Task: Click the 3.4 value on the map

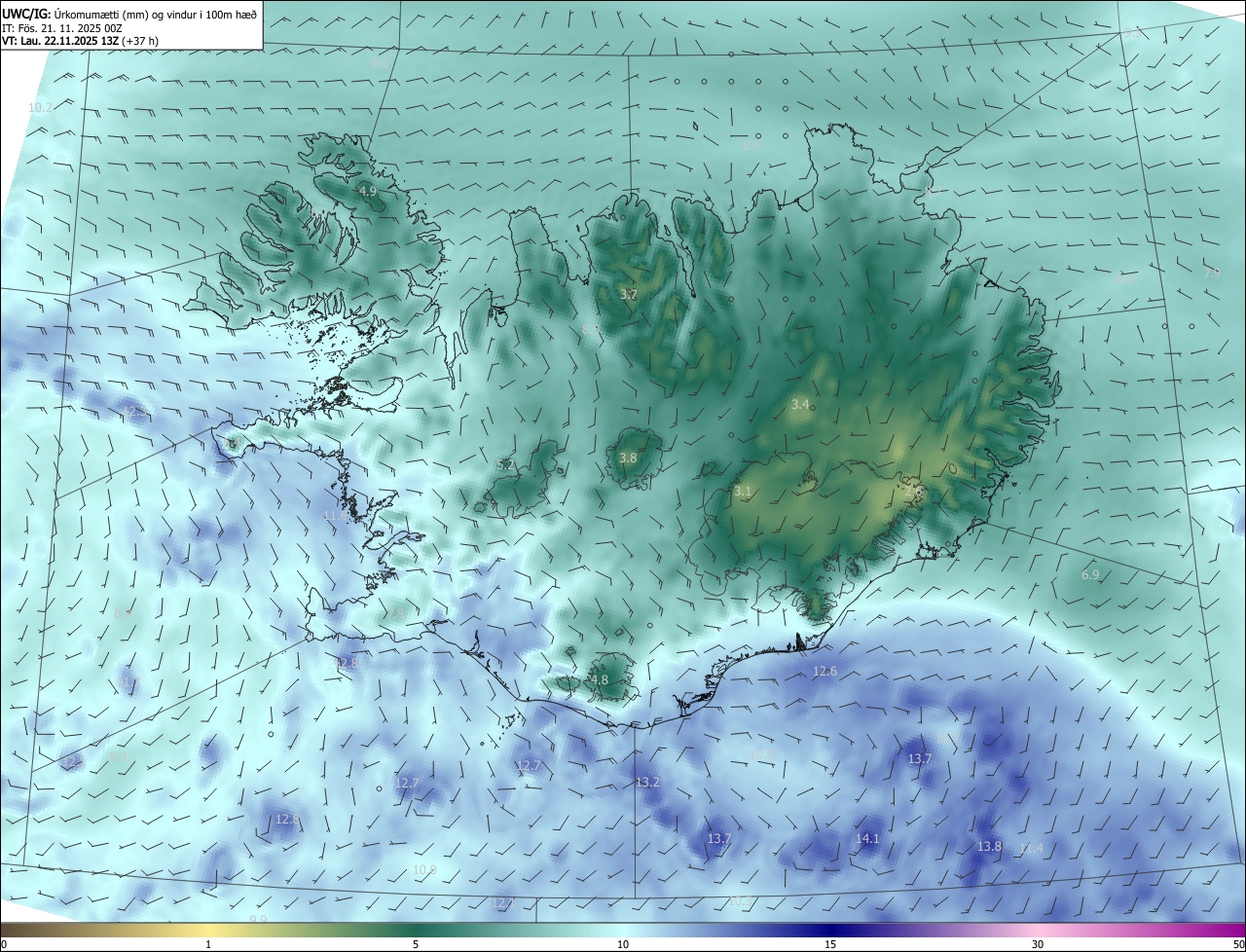Action: (x=800, y=404)
